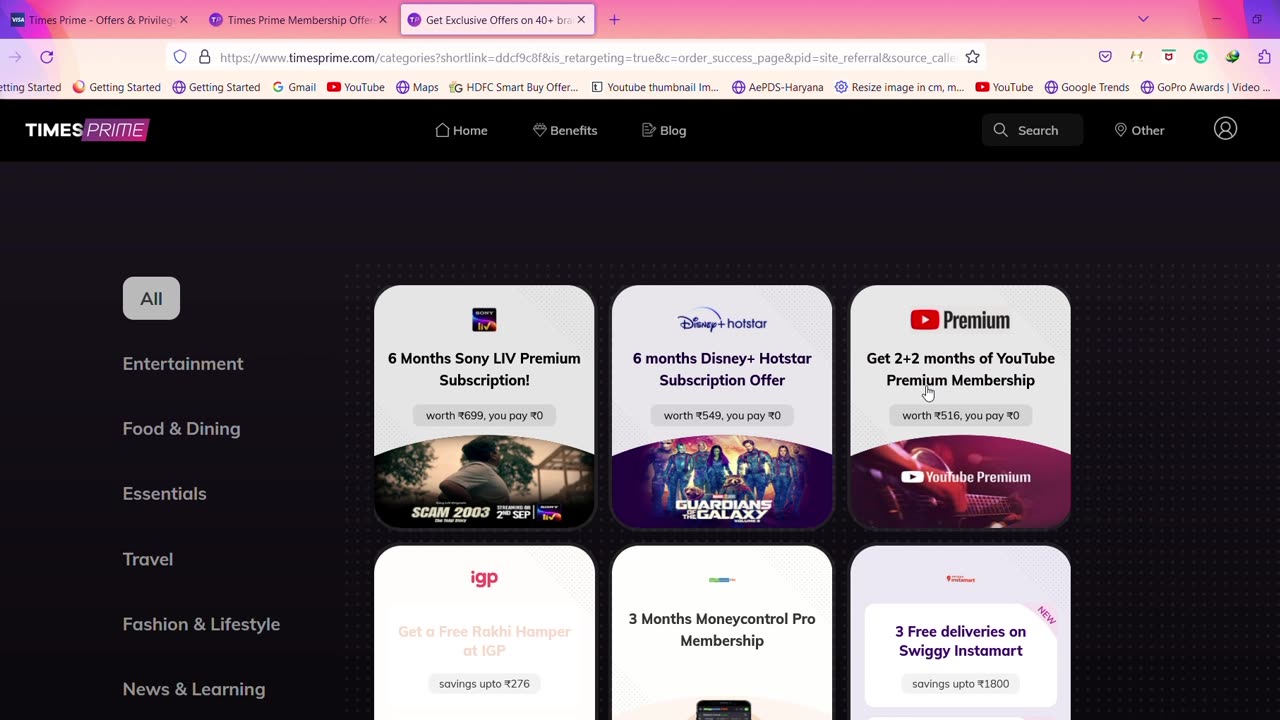Open the Home nav link

point(461,130)
